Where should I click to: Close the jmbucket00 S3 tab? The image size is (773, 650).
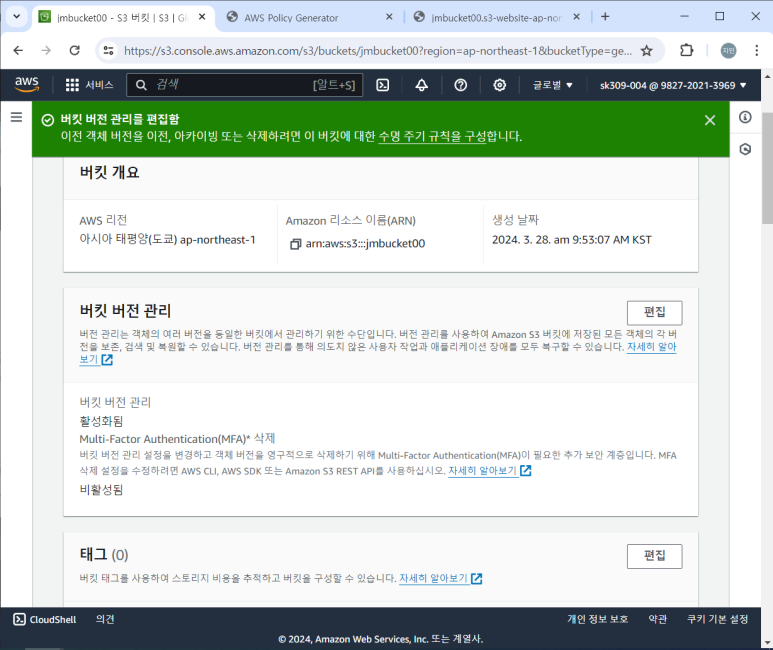coord(202,17)
